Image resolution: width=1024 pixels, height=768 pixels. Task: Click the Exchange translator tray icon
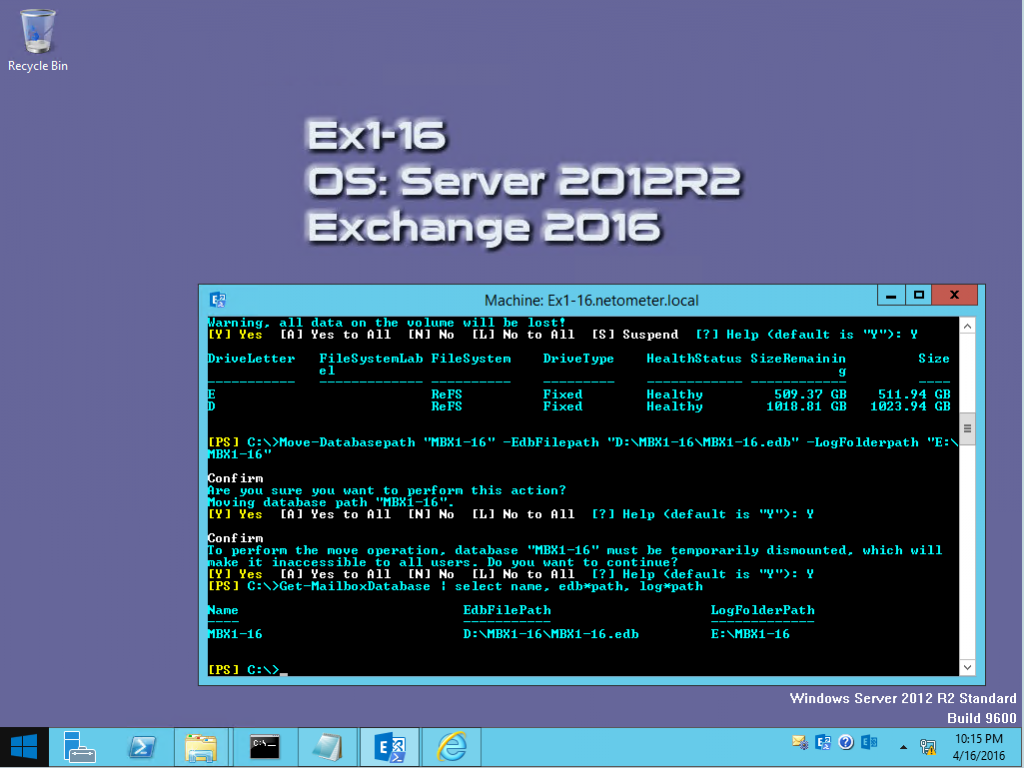tap(822, 743)
